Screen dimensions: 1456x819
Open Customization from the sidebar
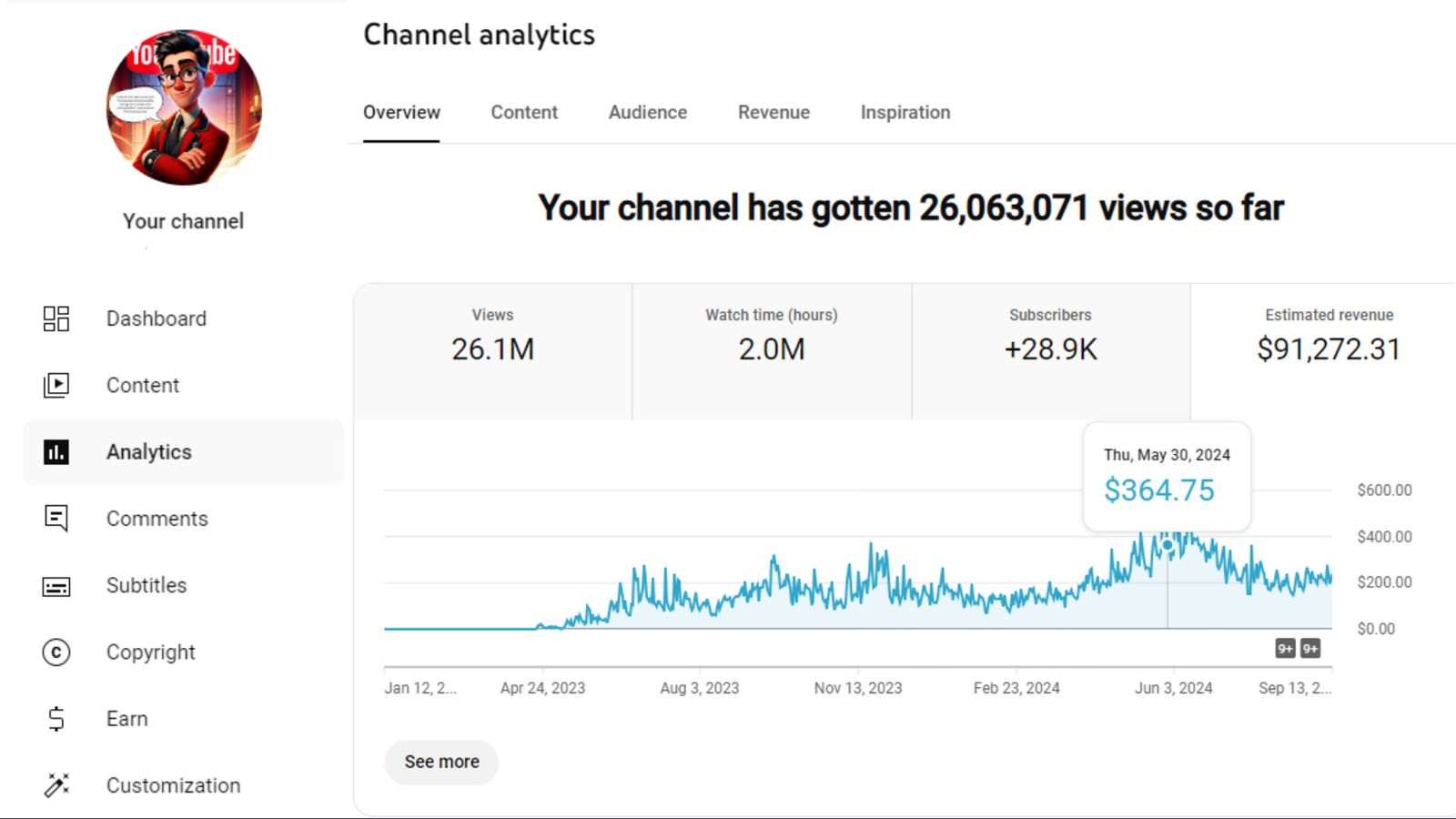tap(184, 785)
